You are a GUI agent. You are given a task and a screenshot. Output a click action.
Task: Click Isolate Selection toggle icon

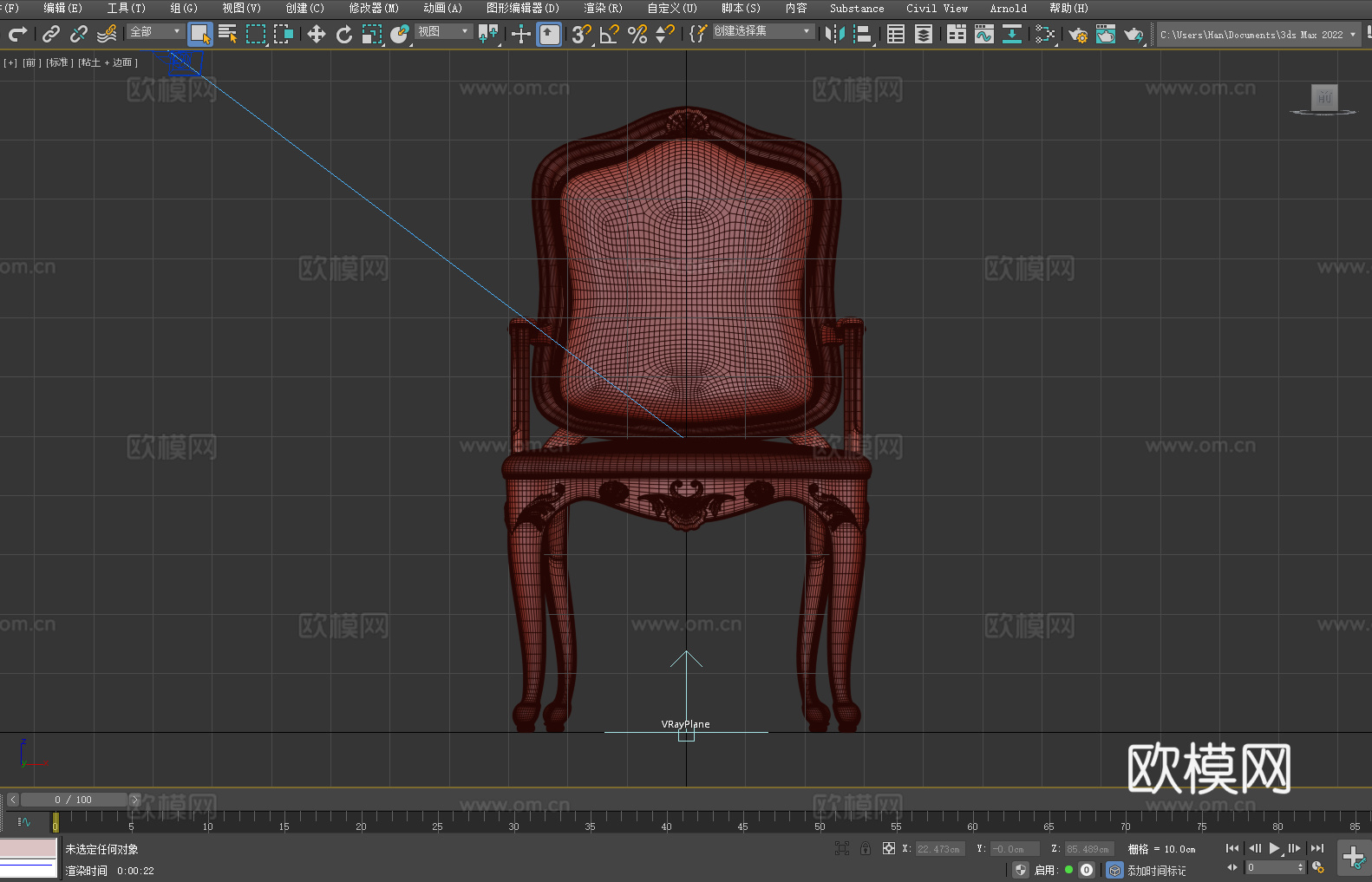(x=841, y=849)
